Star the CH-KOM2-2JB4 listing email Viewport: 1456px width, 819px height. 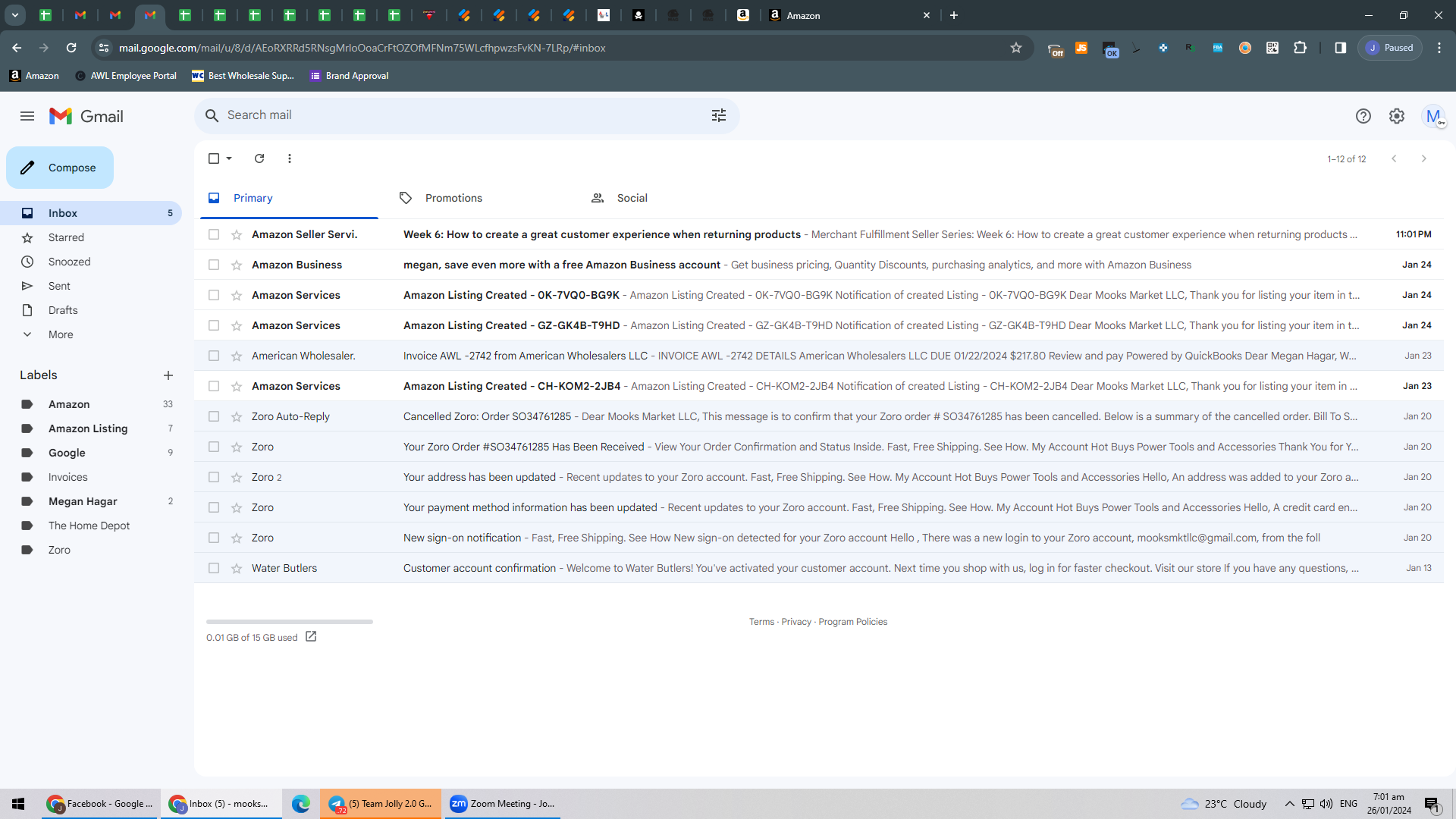237,386
